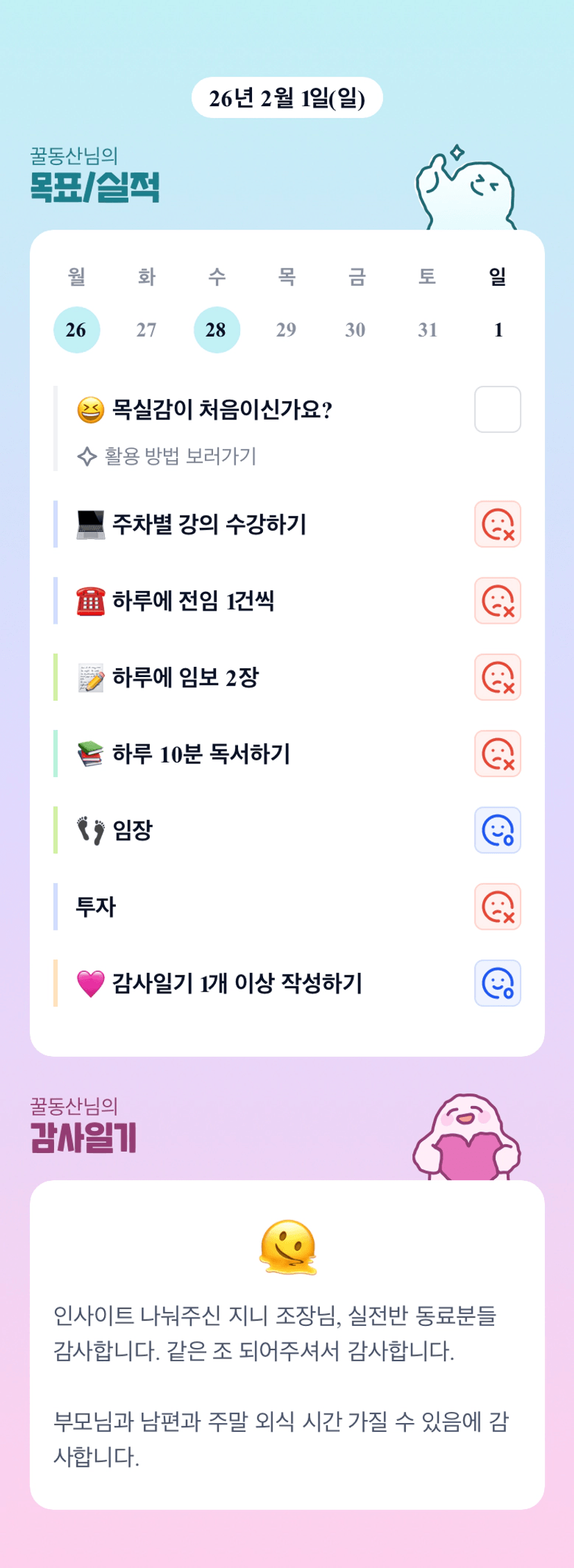Screen dimensions: 574x1568
Task: Select Monday the 26th in week calendar
Action: (x=76, y=330)
